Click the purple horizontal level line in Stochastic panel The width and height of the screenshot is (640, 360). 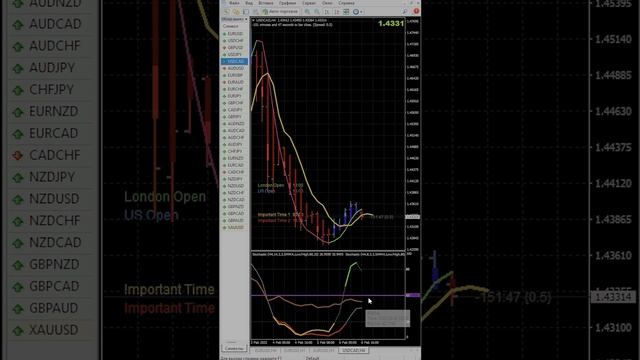coord(328,295)
